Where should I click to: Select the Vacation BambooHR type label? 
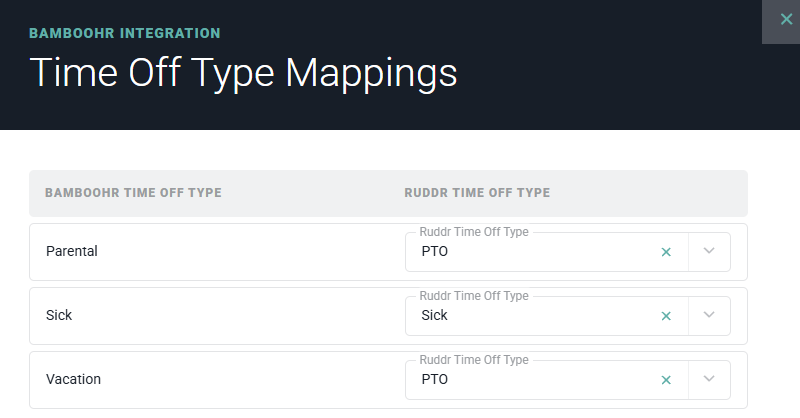tap(73, 380)
